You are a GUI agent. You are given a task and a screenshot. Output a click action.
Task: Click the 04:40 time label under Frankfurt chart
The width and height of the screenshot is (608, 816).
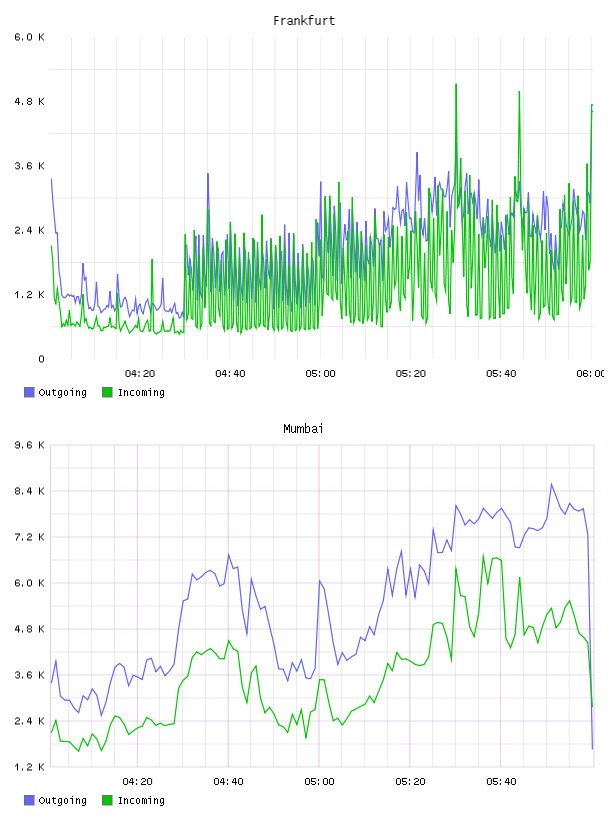click(230, 374)
